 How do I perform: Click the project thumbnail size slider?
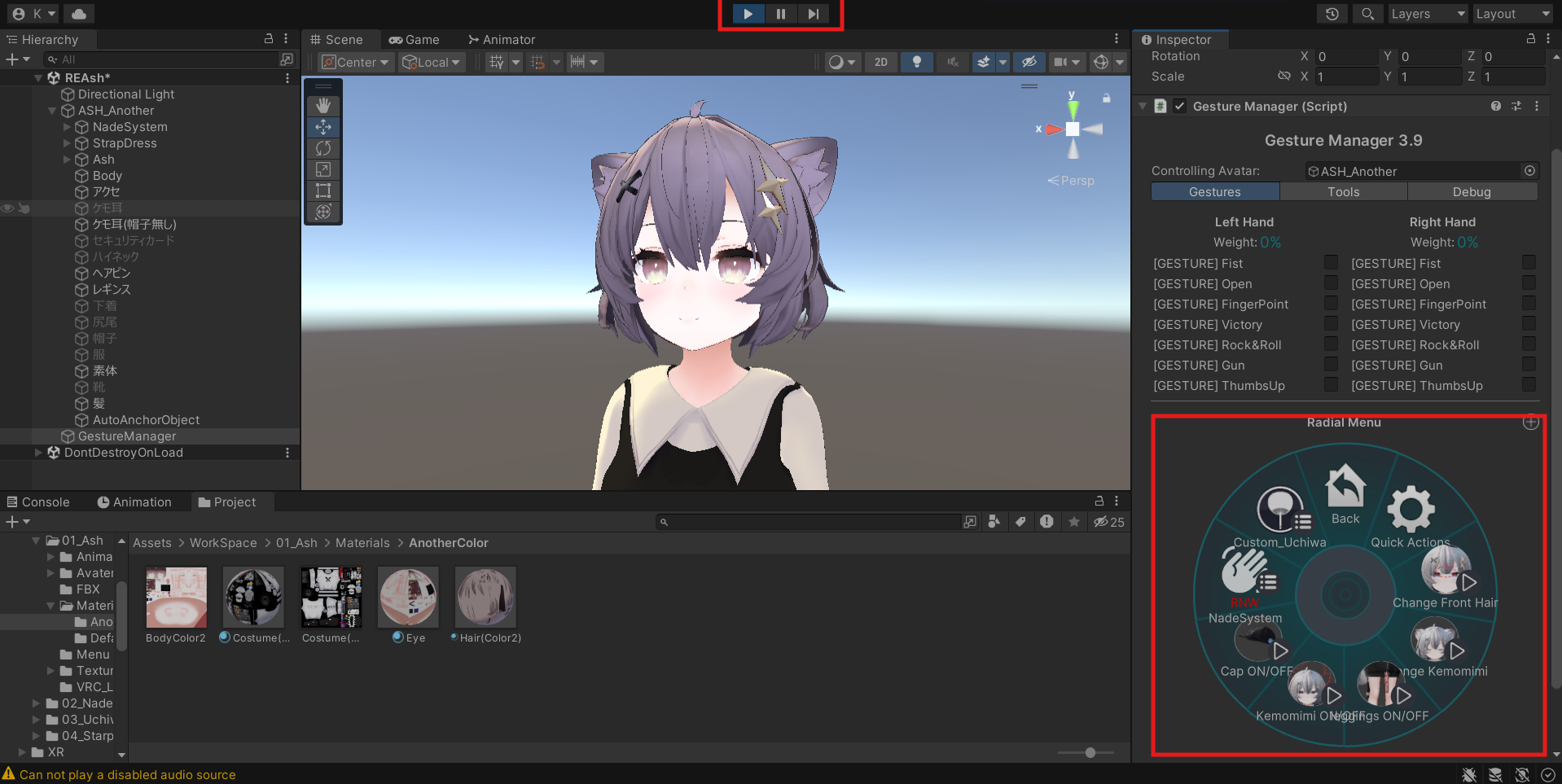(x=1090, y=752)
